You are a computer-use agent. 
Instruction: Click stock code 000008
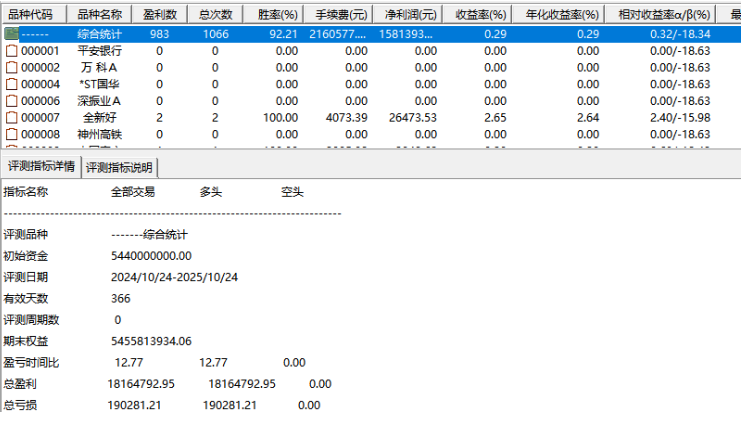click(x=40, y=134)
